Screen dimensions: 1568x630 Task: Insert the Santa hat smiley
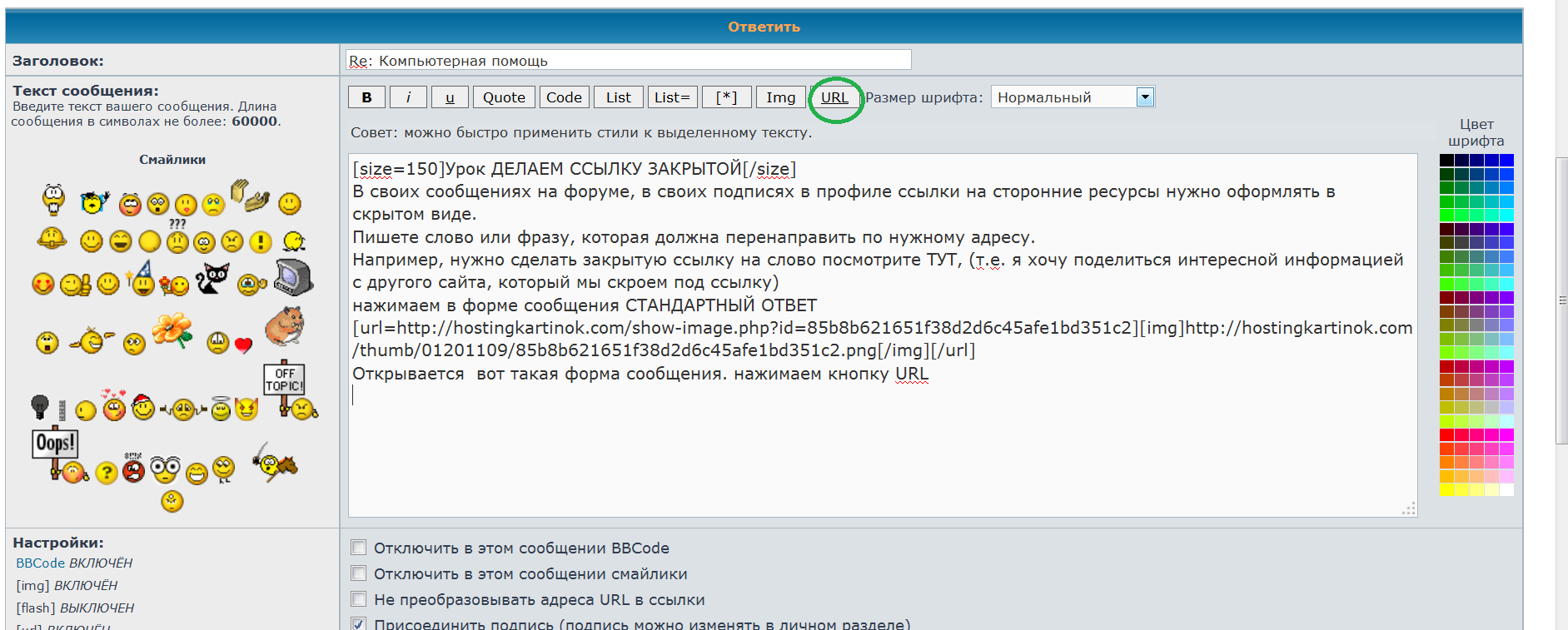pyautogui.click(x=143, y=407)
